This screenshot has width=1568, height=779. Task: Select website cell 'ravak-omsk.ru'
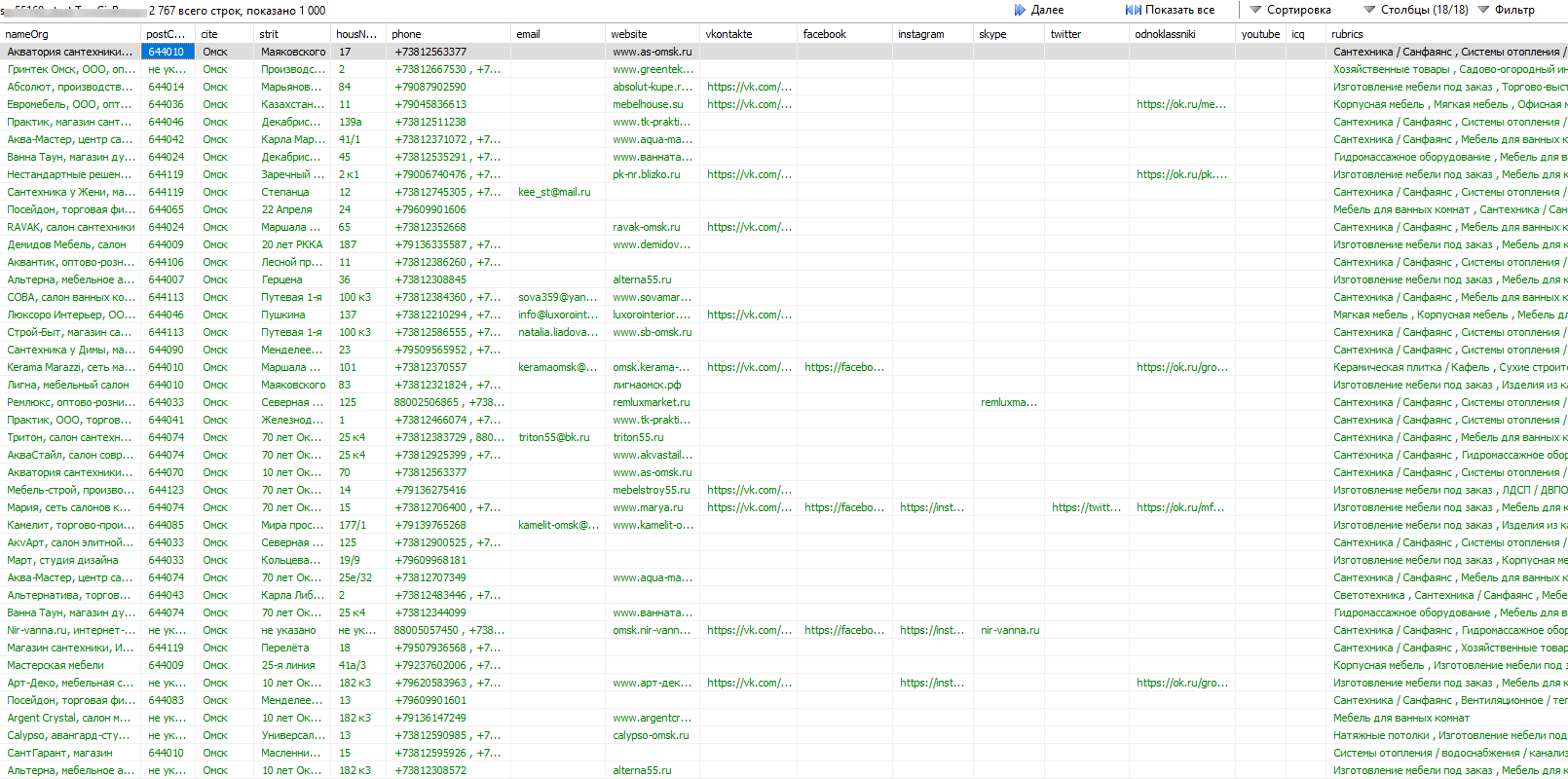(x=653, y=227)
